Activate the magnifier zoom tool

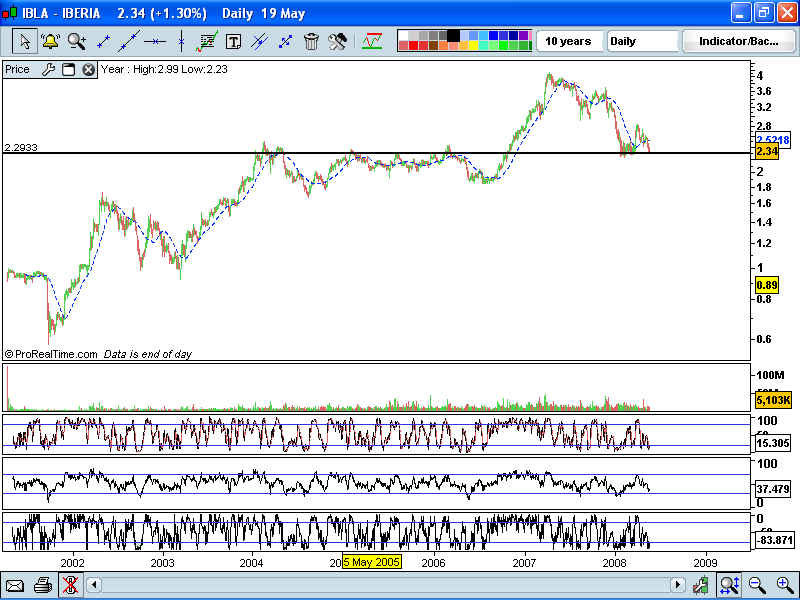tap(77, 41)
